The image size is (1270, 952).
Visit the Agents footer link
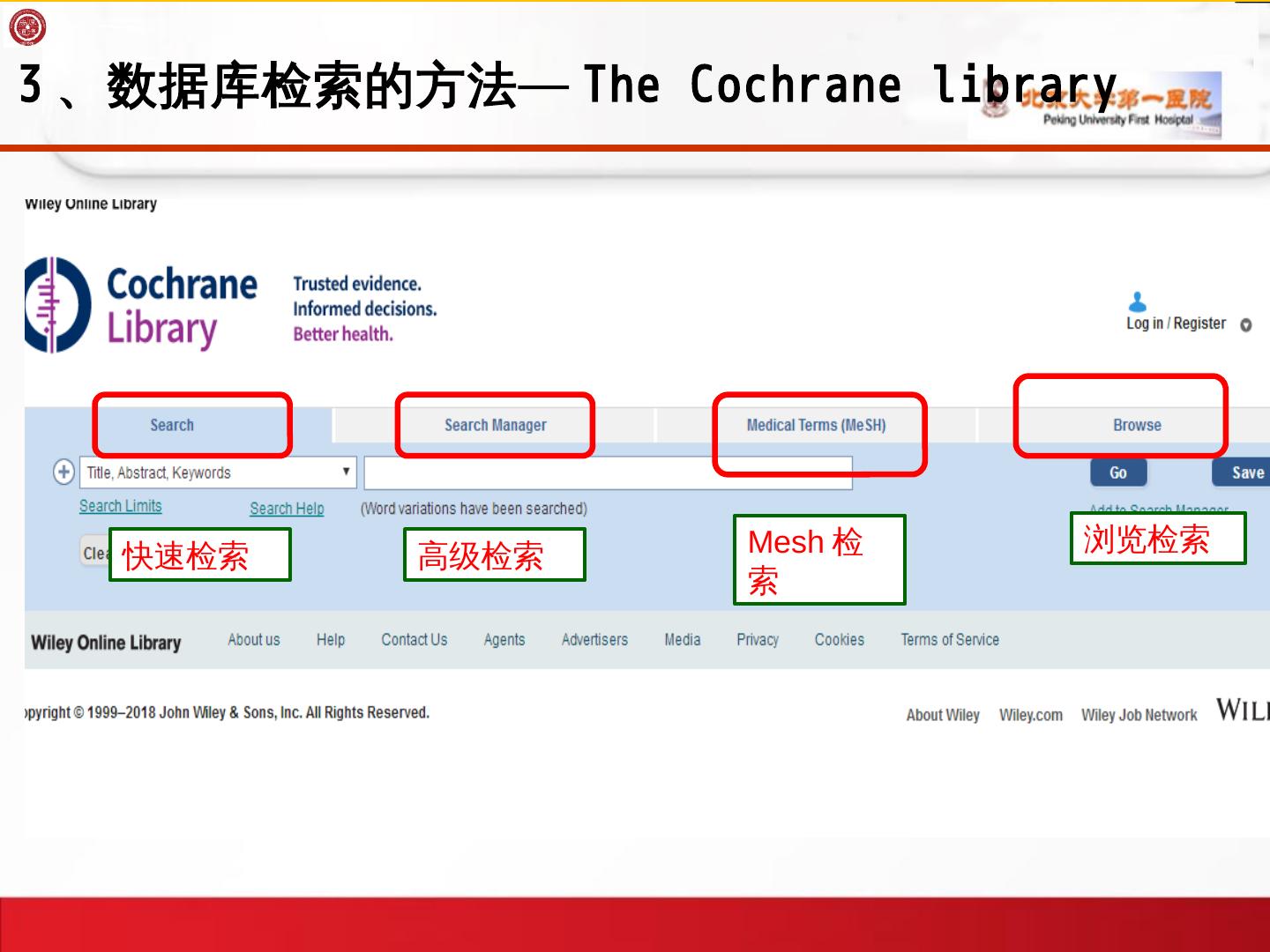(504, 640)
